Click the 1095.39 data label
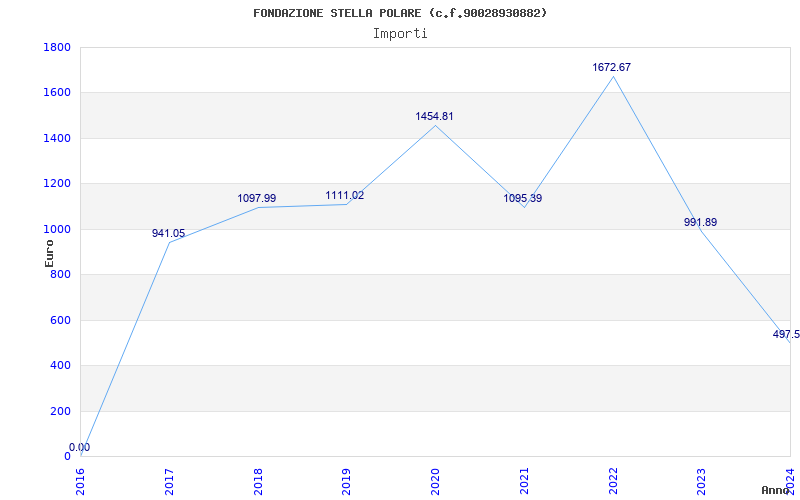Screen dimensions: 800x500 tap(522, 198)
